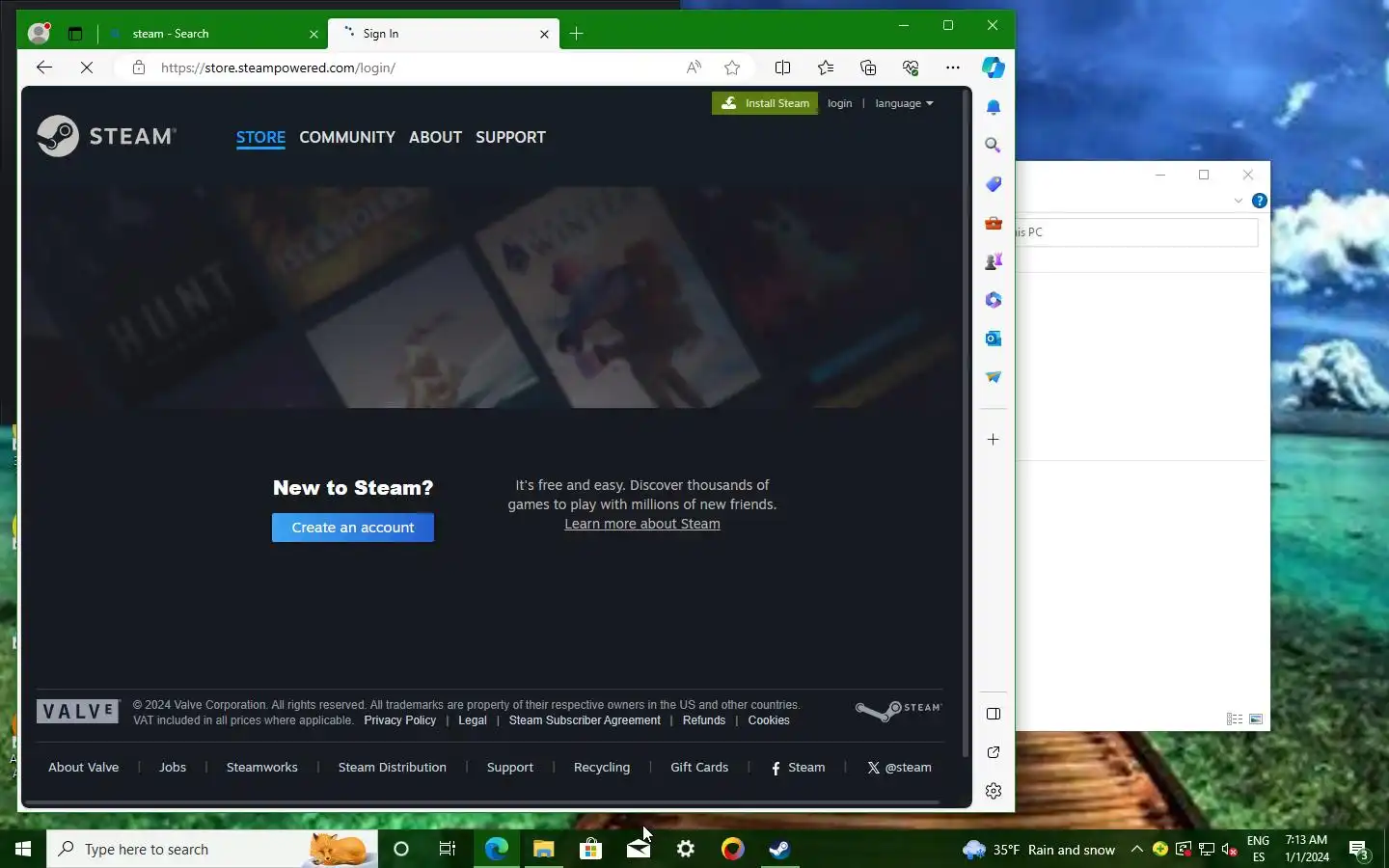The height and width of the screenshot is (868, 1389).
Task: Open the Collections icon
Action: click(x=868, y=68)
